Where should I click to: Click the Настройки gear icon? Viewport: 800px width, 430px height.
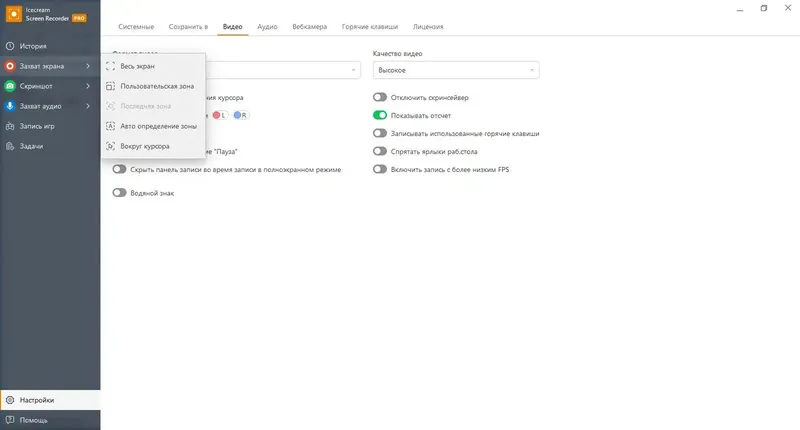[x=10, y=400]
